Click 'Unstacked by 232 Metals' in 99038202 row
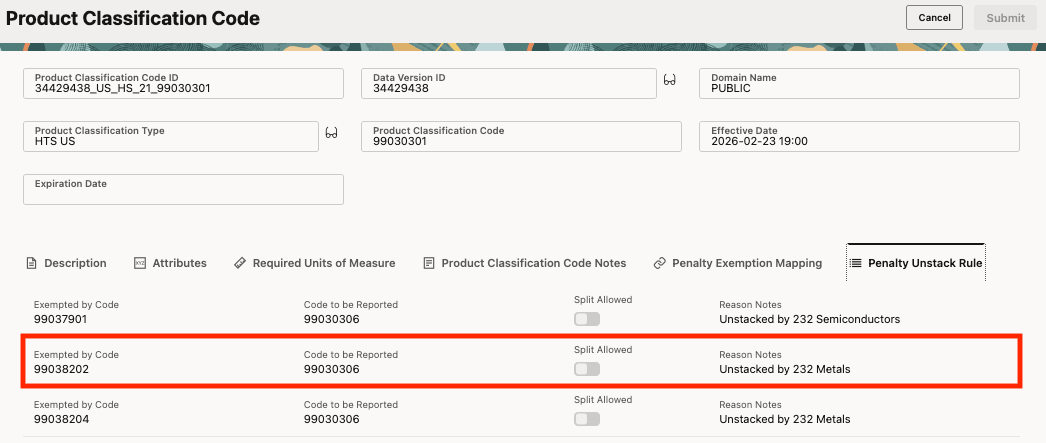1046x443 pixels. click(x=784, y=369)
